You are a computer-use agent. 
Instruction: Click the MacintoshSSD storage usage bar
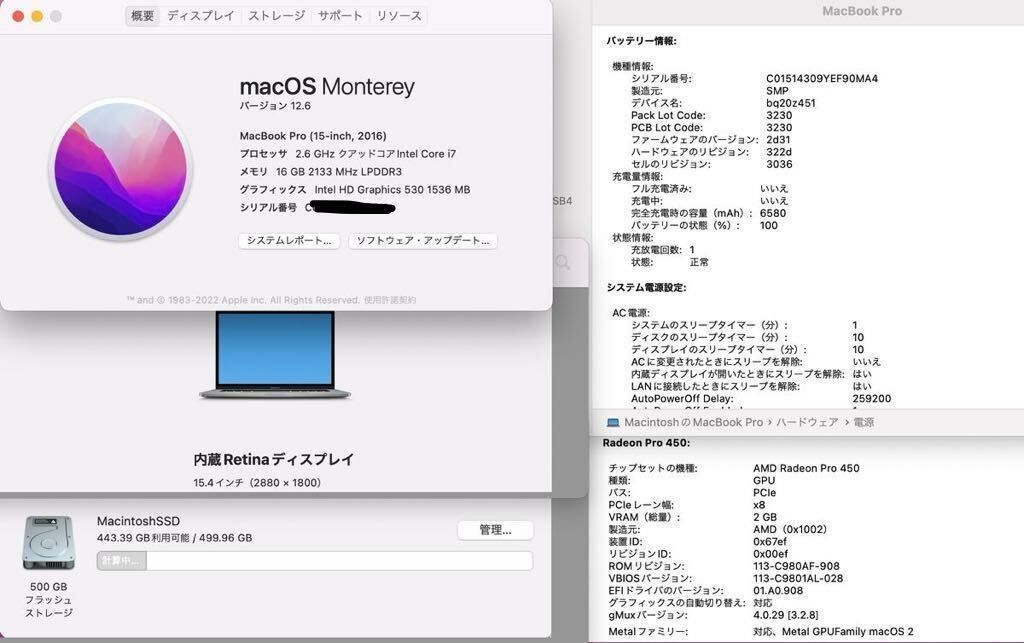[x=315, y=561]
